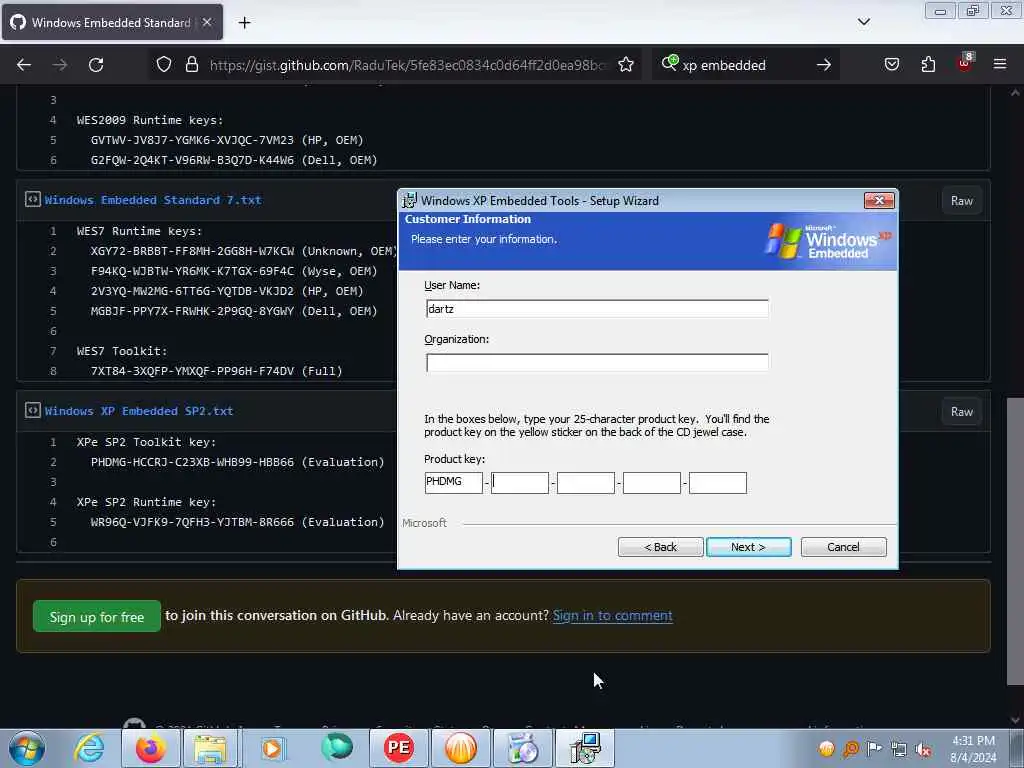The height and width of the screenshot is (768, 1024).
Task: Expand the list all tabs chevron
Action: (x=863, y=22)
